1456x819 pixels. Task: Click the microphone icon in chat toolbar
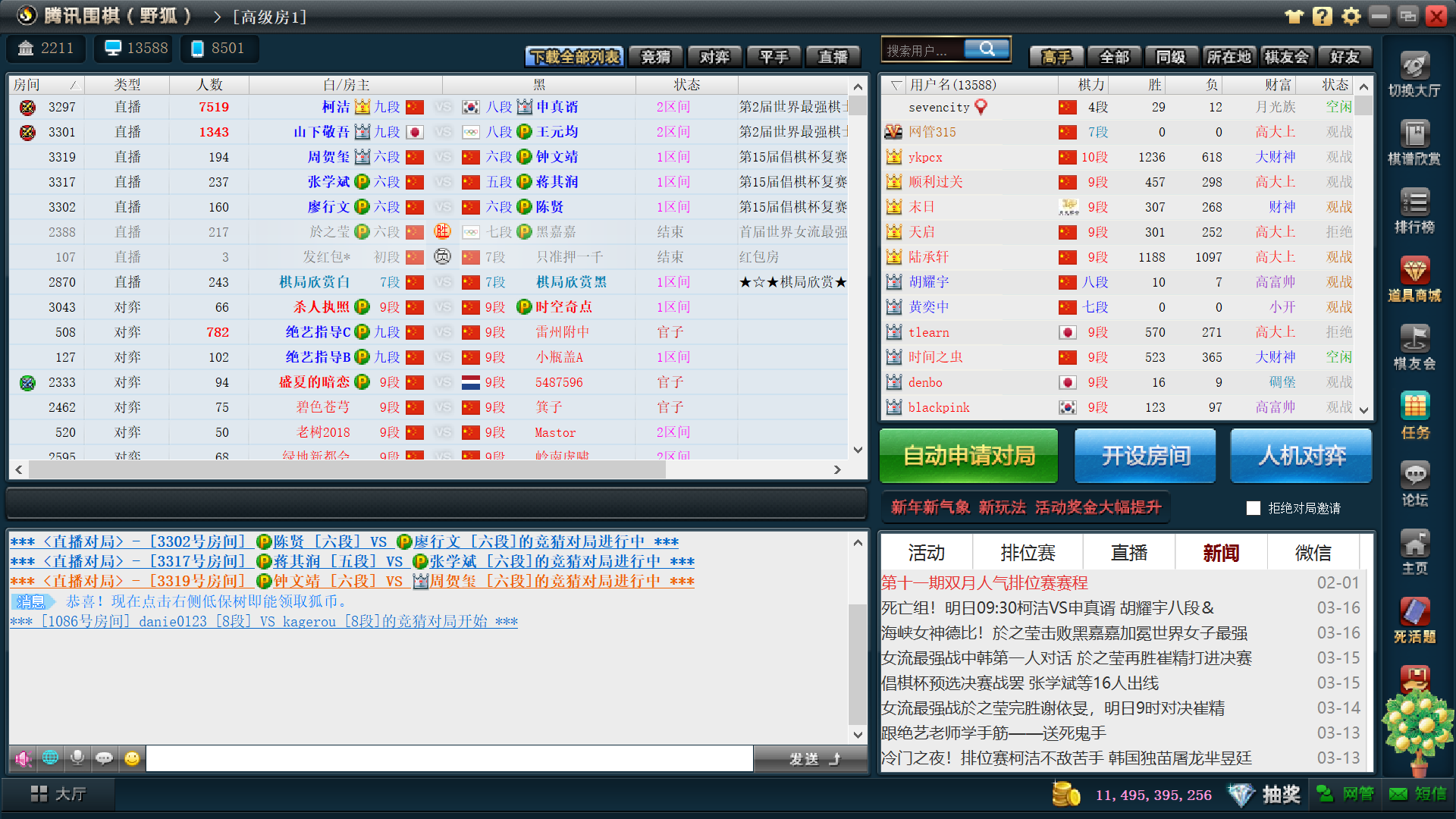click(x=77, y=758)
